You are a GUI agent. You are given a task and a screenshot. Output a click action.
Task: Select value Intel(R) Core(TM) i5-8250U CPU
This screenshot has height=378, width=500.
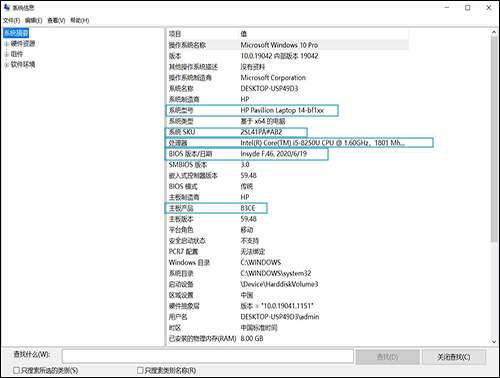tap(287, 143)
